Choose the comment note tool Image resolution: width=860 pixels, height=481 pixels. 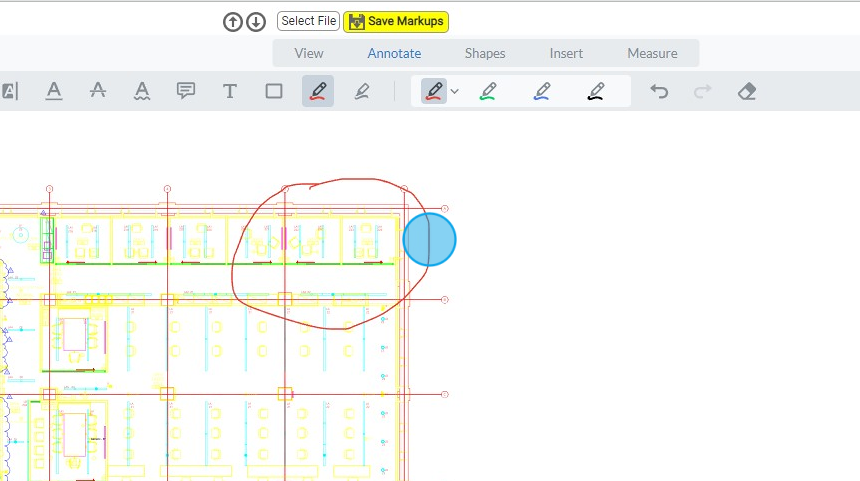coord(186,91)
